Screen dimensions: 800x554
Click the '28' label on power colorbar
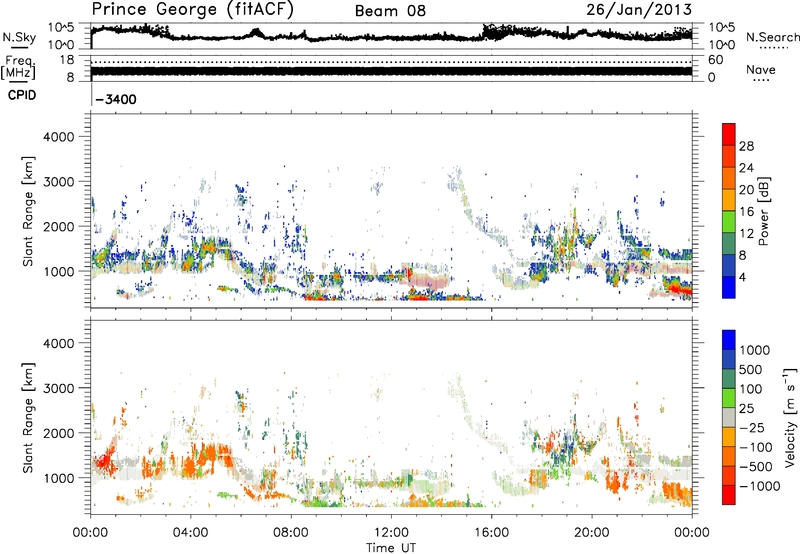746,146
